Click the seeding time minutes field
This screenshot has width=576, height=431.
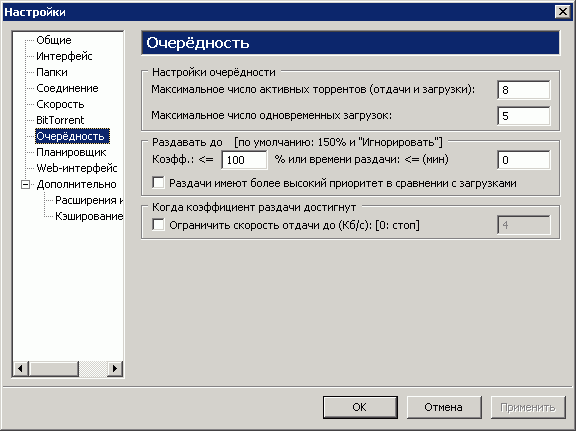[x=523, y=160]
